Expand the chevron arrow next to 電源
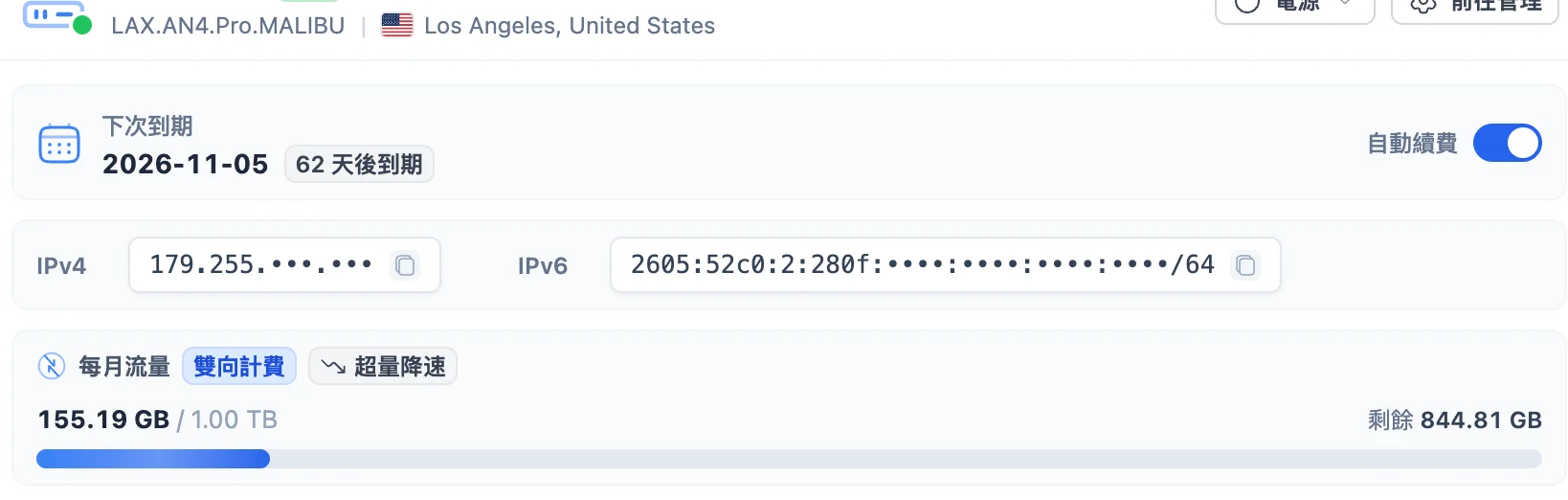 1345,4
